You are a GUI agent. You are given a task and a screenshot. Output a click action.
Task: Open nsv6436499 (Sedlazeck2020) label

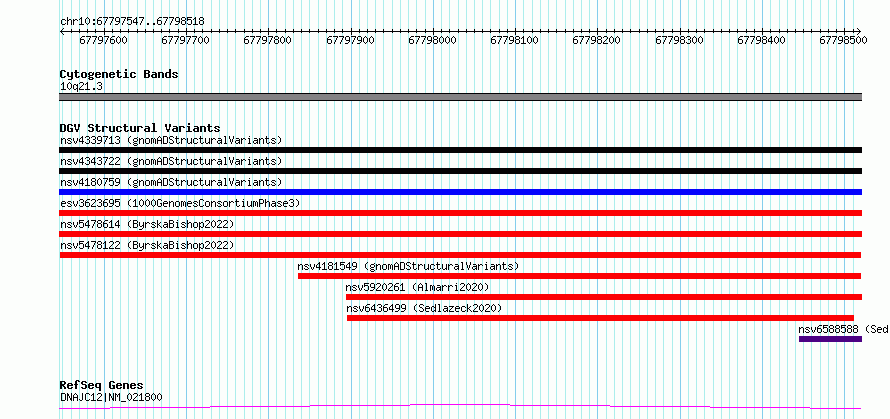424,308
